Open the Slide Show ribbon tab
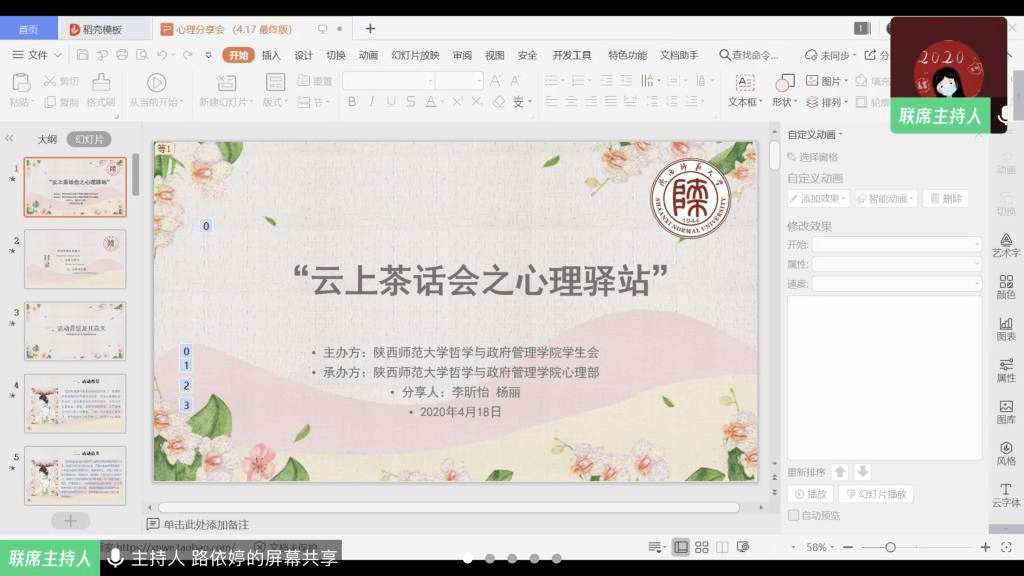Image resolution: width=1024 pixels, height=576 pixels. pos(415,56)
